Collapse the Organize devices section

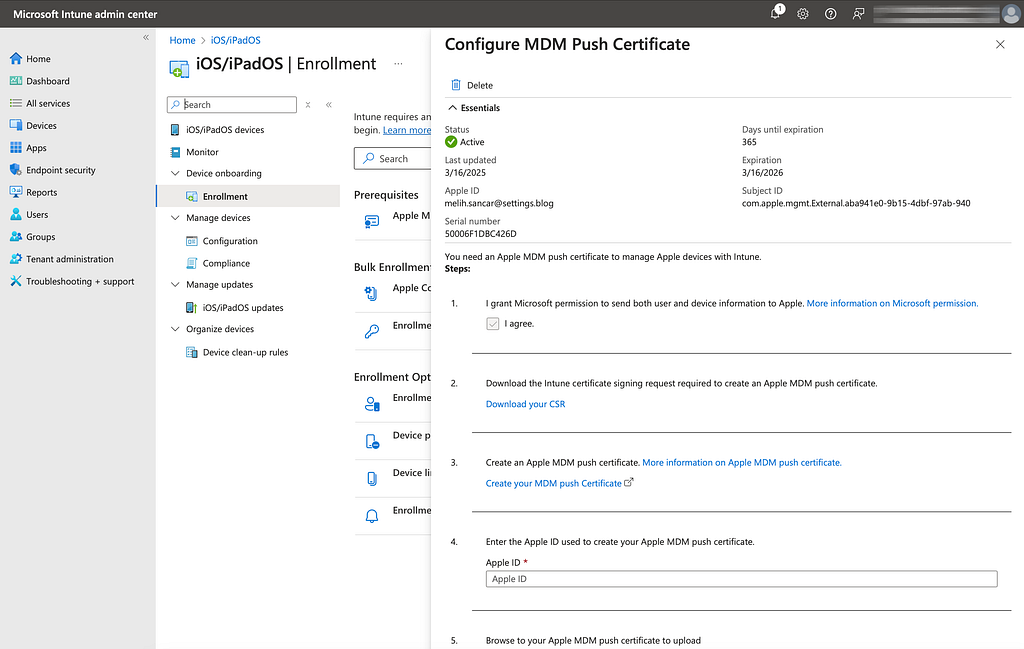(x=175, y=329)
